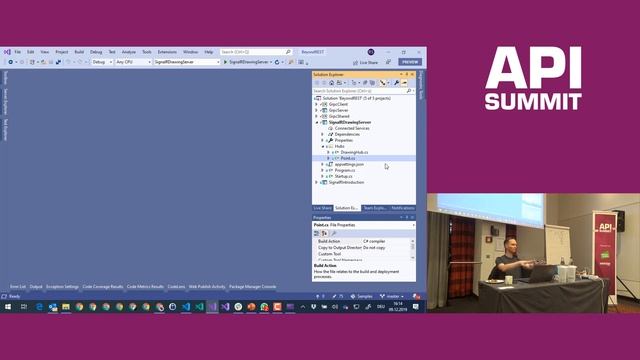Screen dimensions: 640x360
Task: Click the browser refresh icon beside the run button
Action: pyautogui.click(x=277, y=62)
